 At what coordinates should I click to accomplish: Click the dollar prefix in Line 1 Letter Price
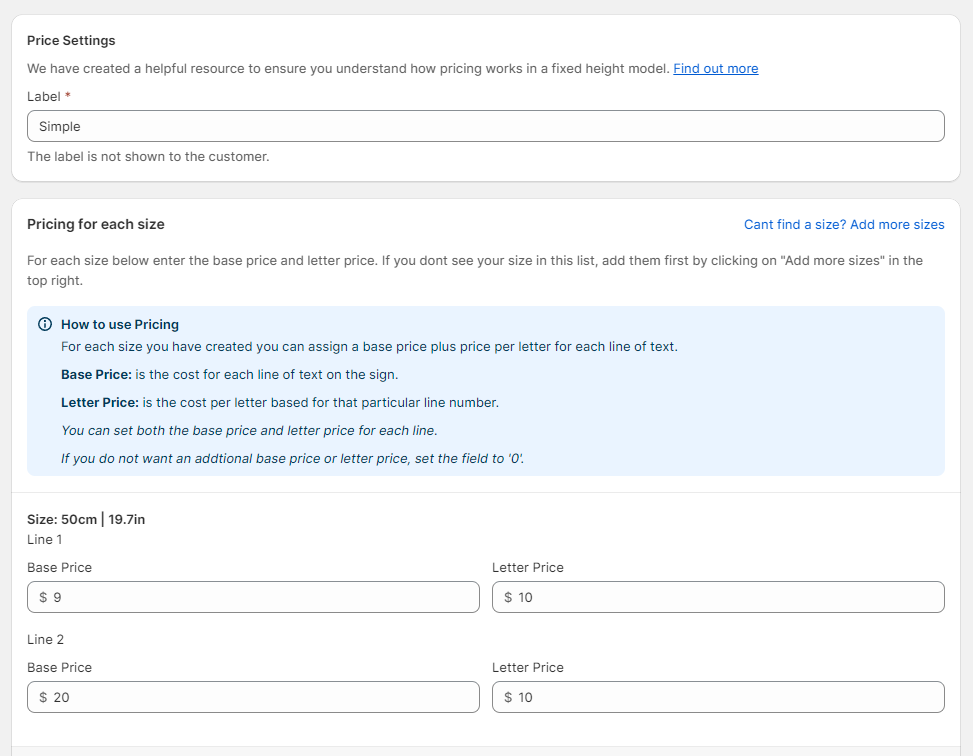pos(508,597)
